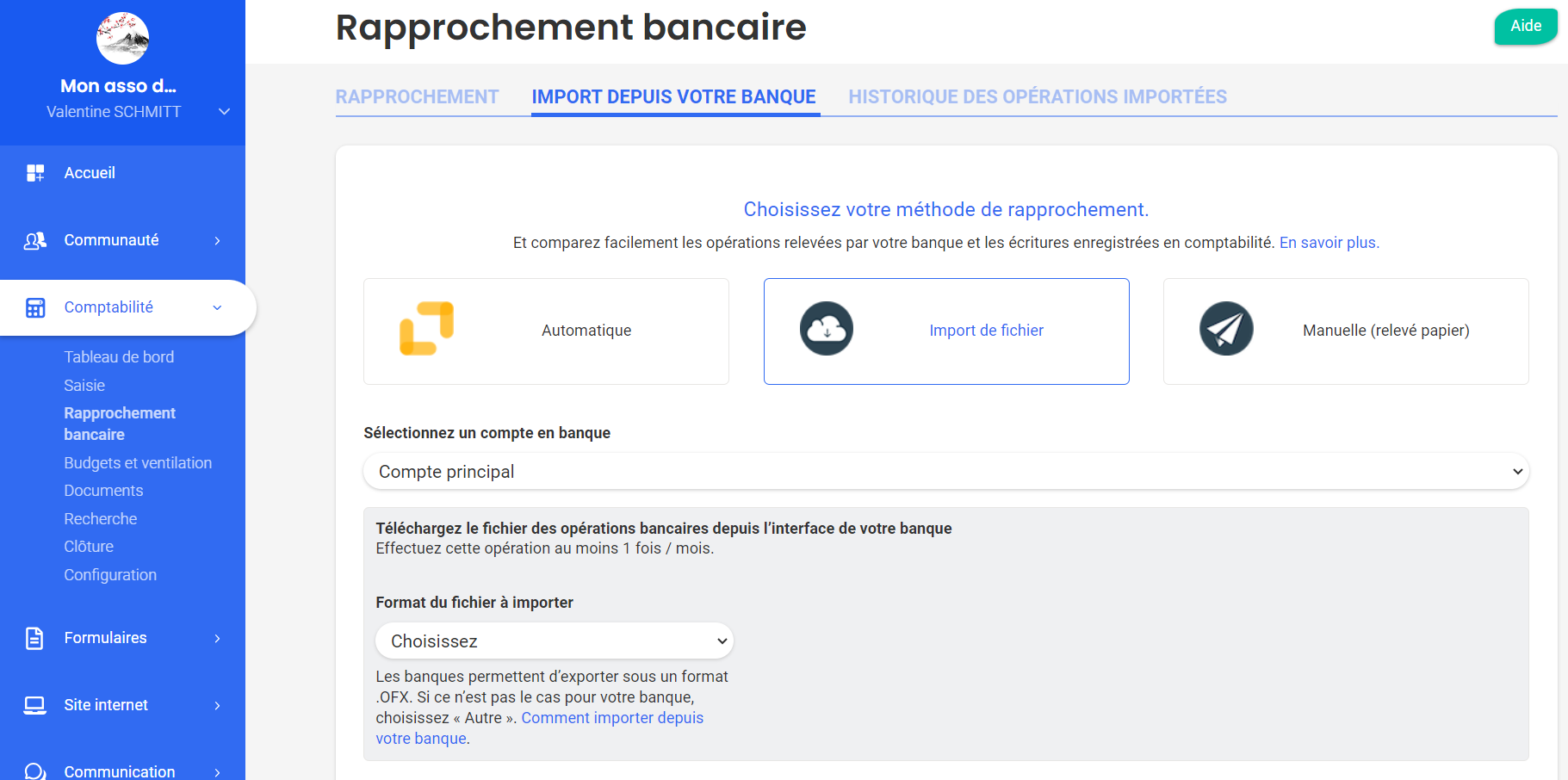This screenshot has width=1568, height=780.
Task: Expand the Communauté submenu arrow
Action: (217, 240)
